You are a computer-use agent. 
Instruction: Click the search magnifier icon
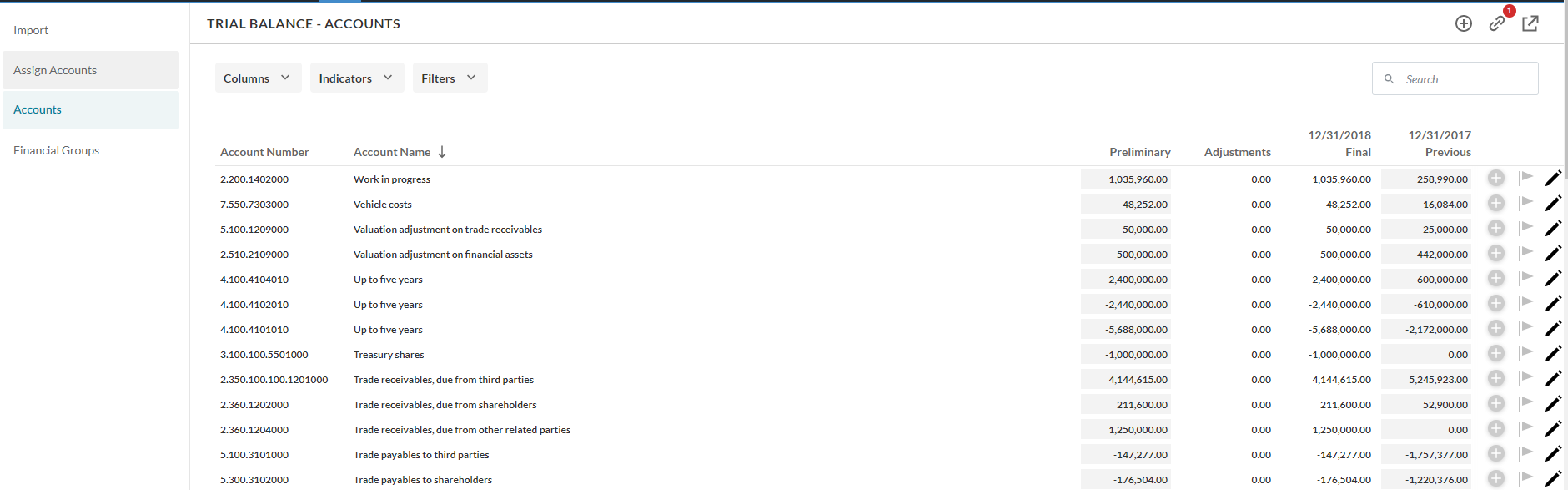pyautogui.click(x=1389, y=79)
